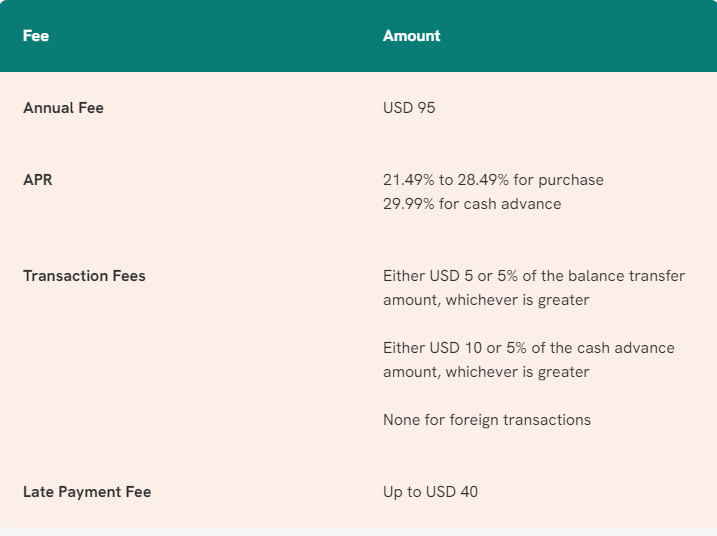Click the 29.99% for cash advance text

[472, 204]
